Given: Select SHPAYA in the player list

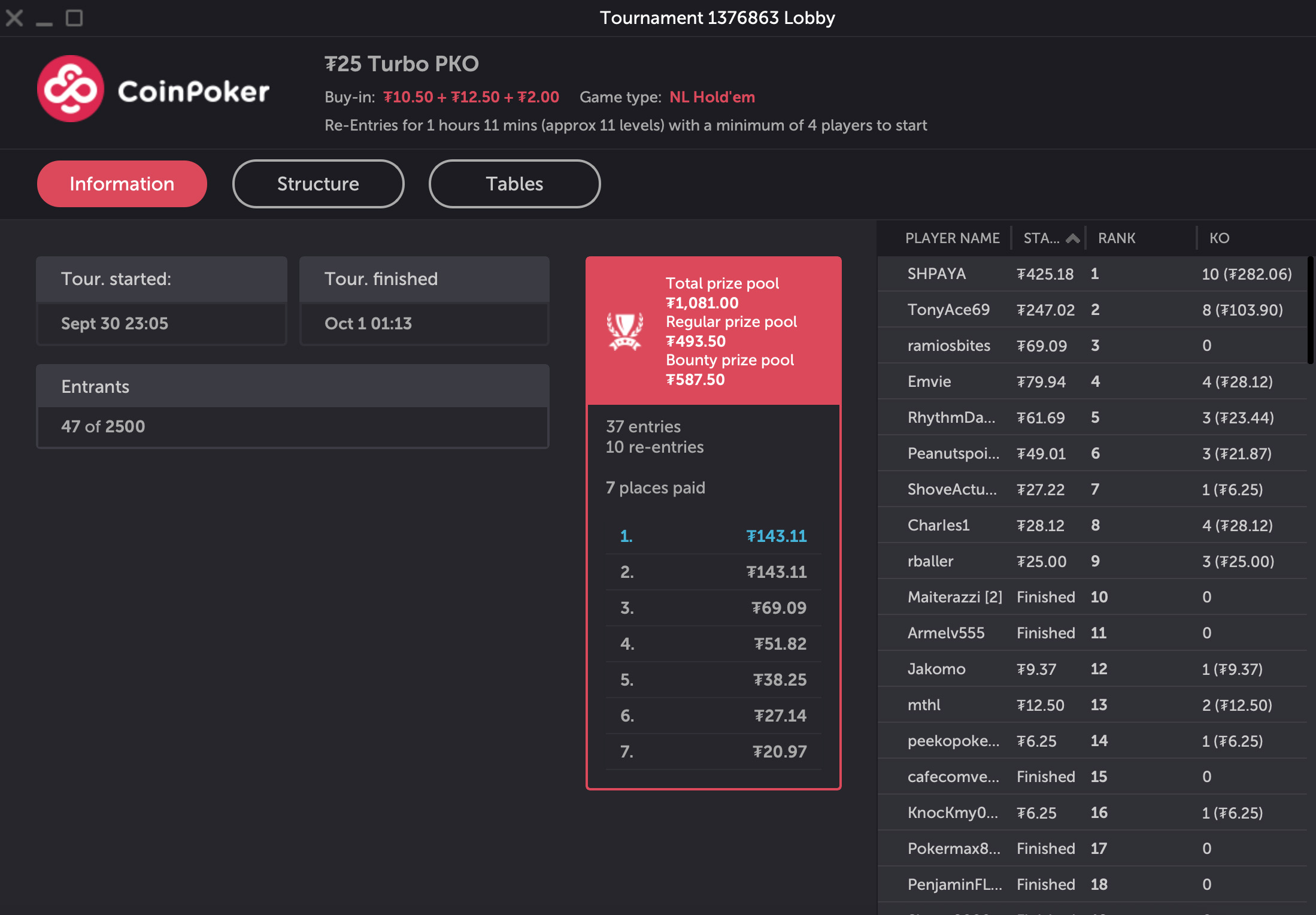Looking at the screenshot, I should click(936, 274).
